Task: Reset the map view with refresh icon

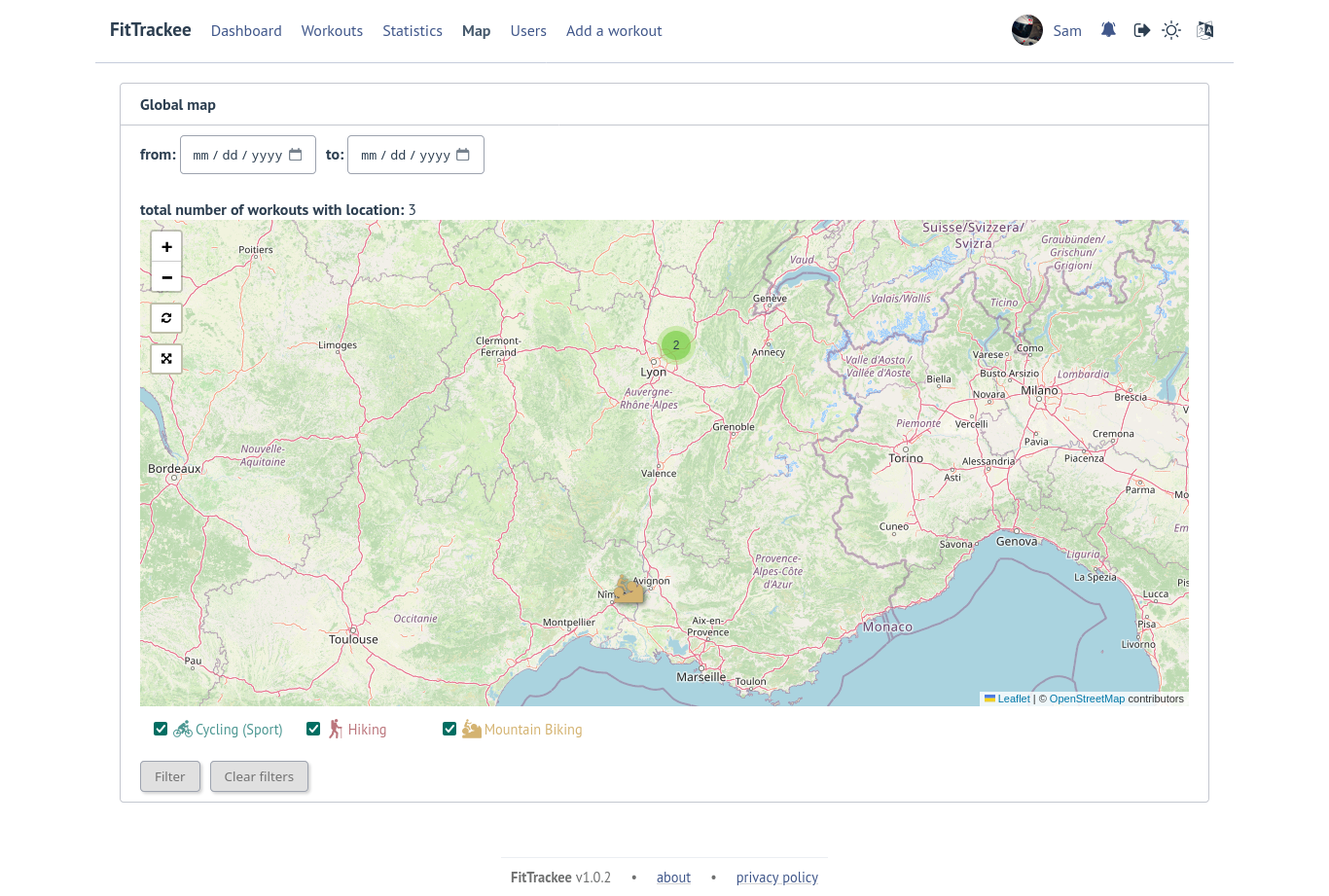Action: point(166,318)
